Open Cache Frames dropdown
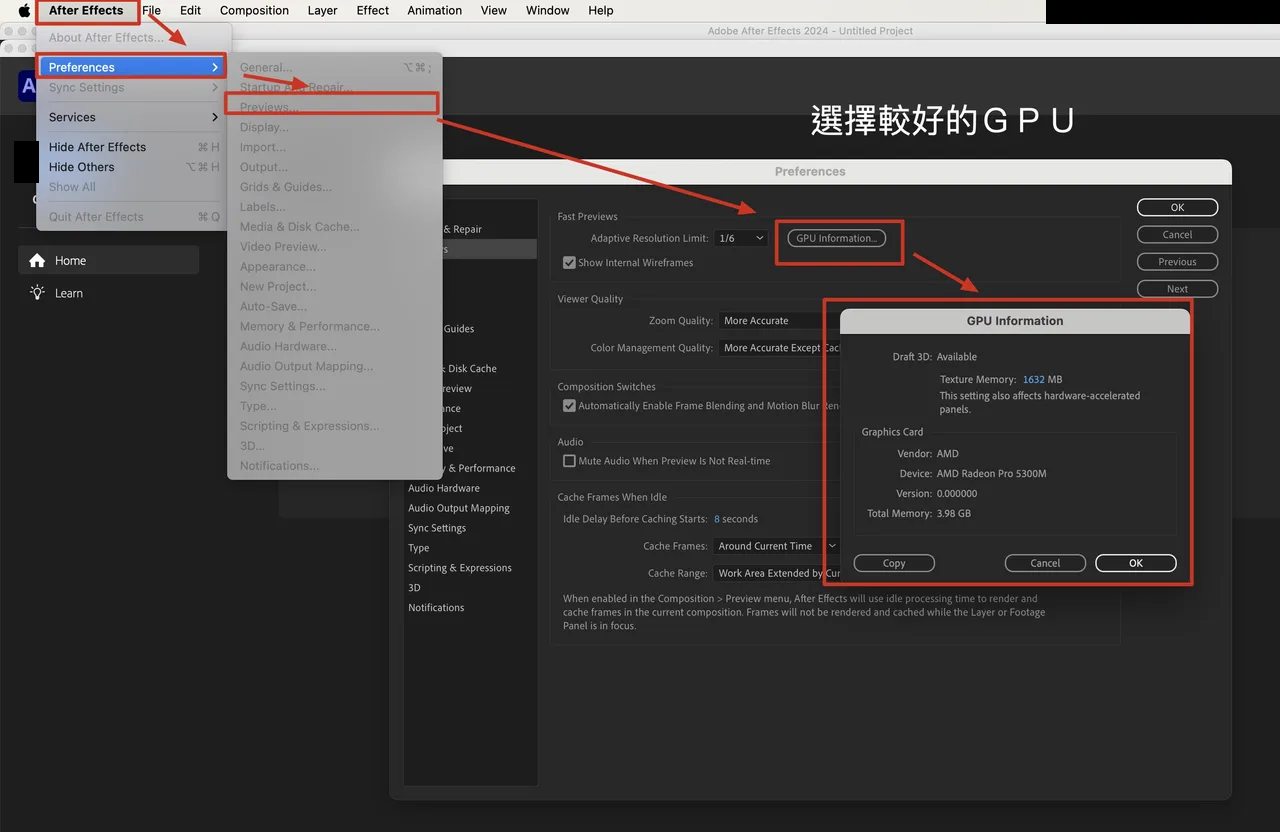Viewport: 1280px width, 832px height. click(x=777, y=546)
